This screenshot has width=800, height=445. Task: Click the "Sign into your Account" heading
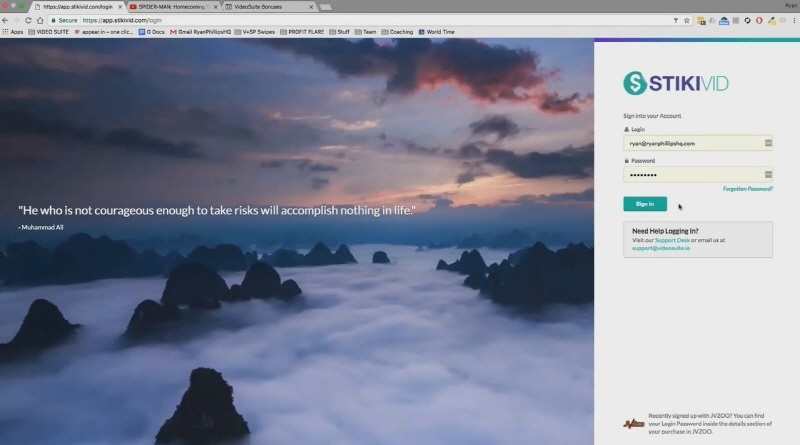652,116
